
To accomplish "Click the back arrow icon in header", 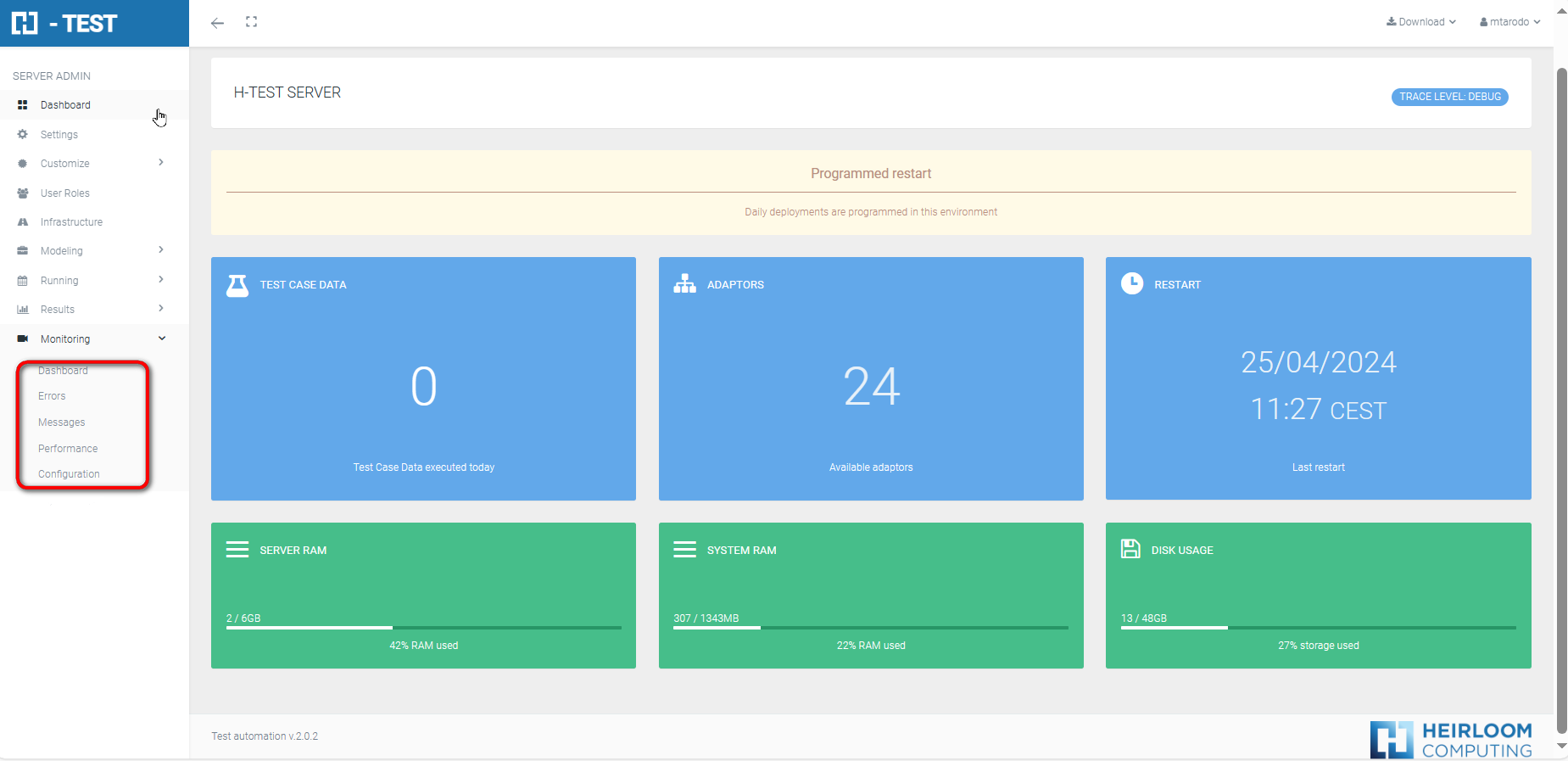I will click(x=217, y=23).
